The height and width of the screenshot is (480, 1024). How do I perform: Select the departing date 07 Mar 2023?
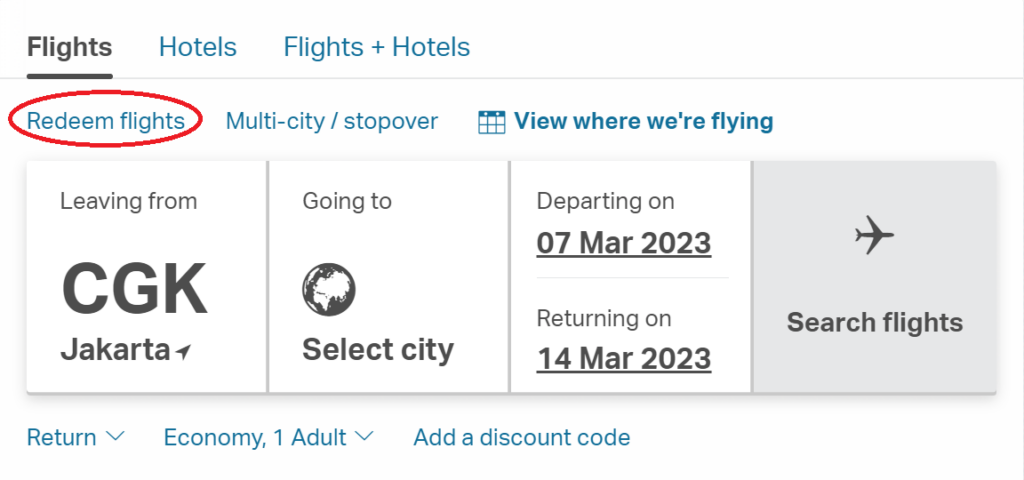(x=624, y=243)
